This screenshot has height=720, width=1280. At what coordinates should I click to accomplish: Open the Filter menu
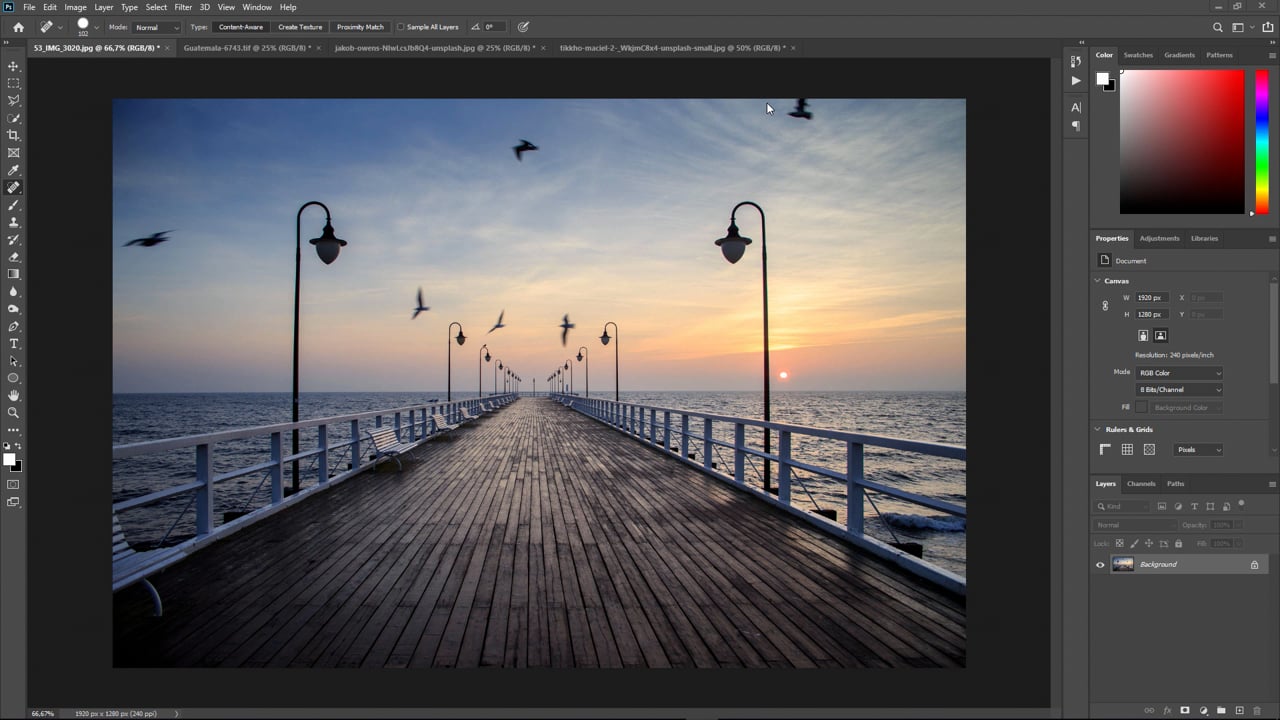(x=183, y=7)
